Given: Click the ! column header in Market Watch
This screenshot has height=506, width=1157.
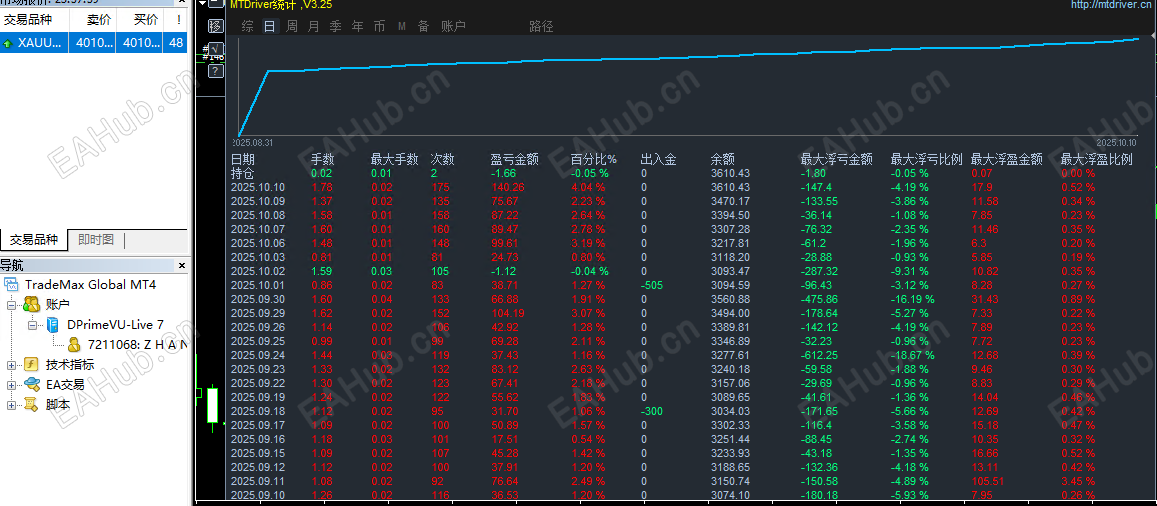Looking at the screenshot, I should [176, 19].
